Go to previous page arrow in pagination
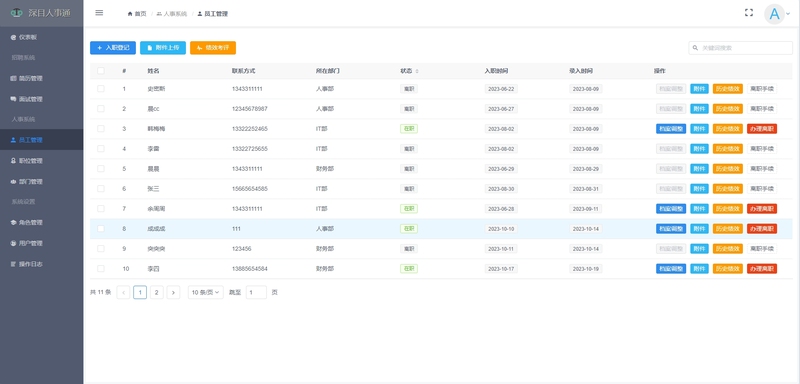Viewport: 800px width, 384px height. point(123,292)
